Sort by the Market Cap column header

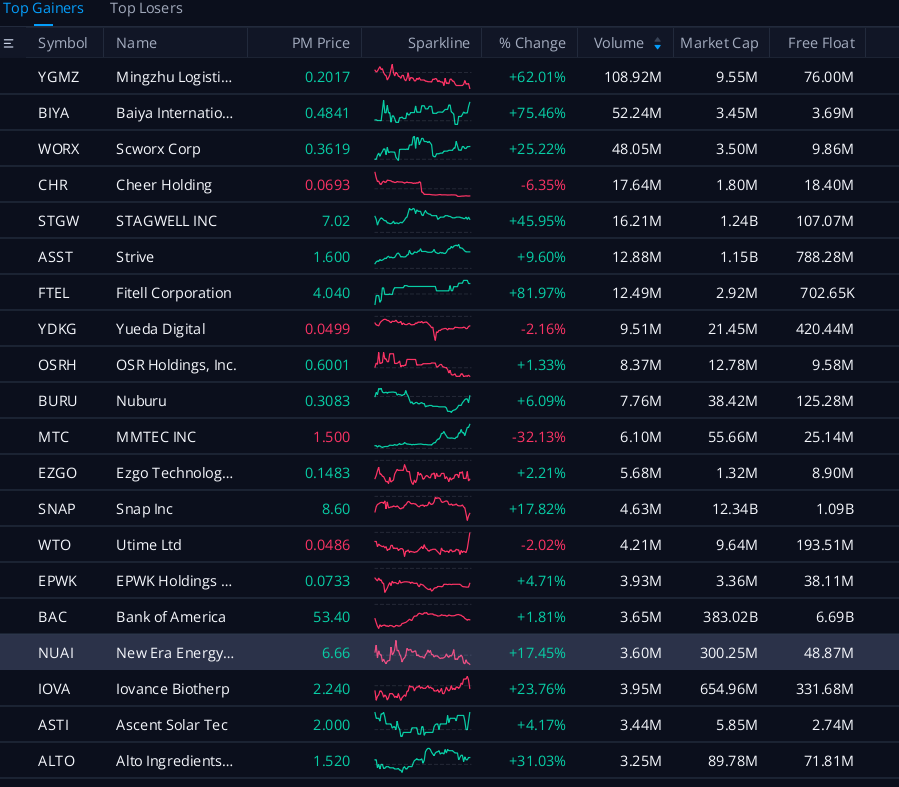pos(719,43)
